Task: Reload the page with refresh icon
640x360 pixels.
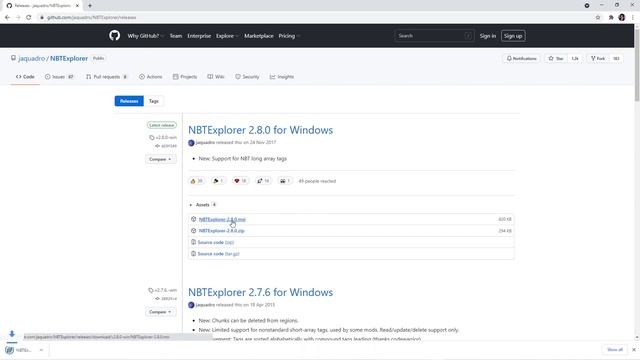Action: tap(29, 18)
